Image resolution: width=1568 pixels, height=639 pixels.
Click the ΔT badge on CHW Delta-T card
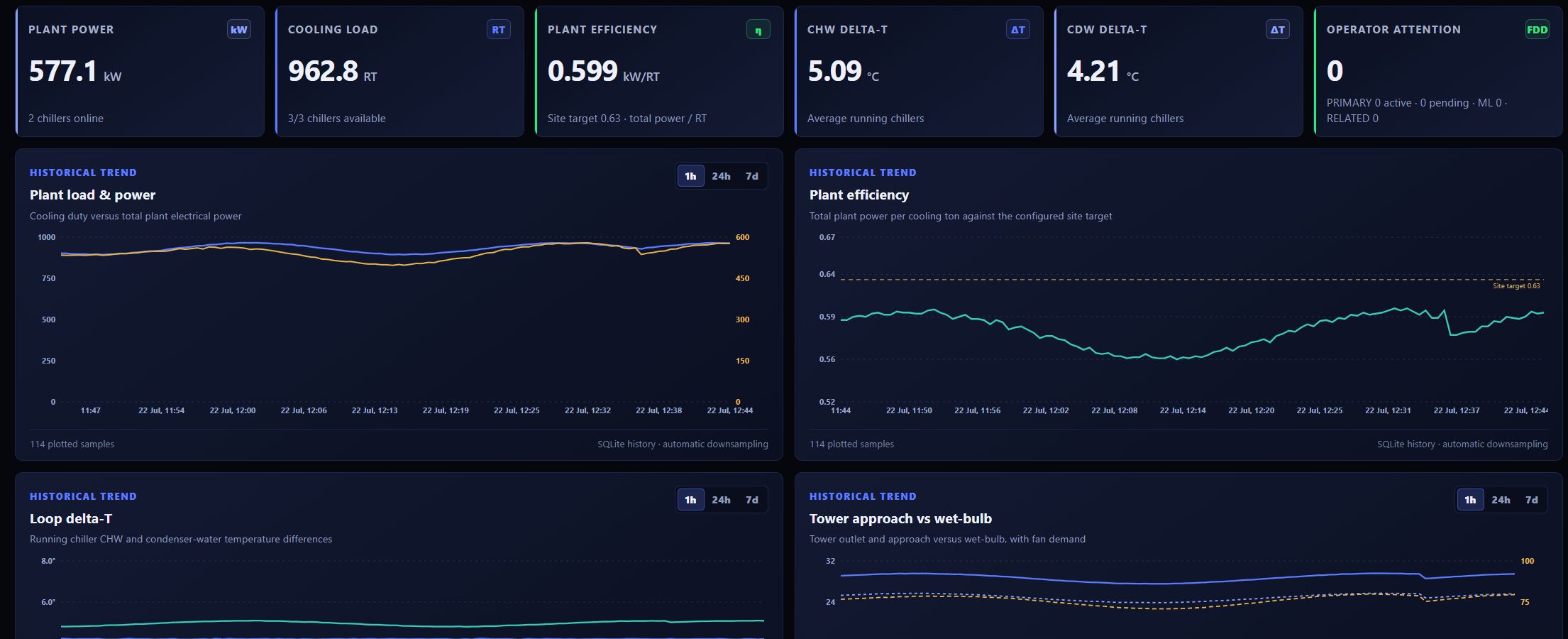click(x=1018, y=30)
